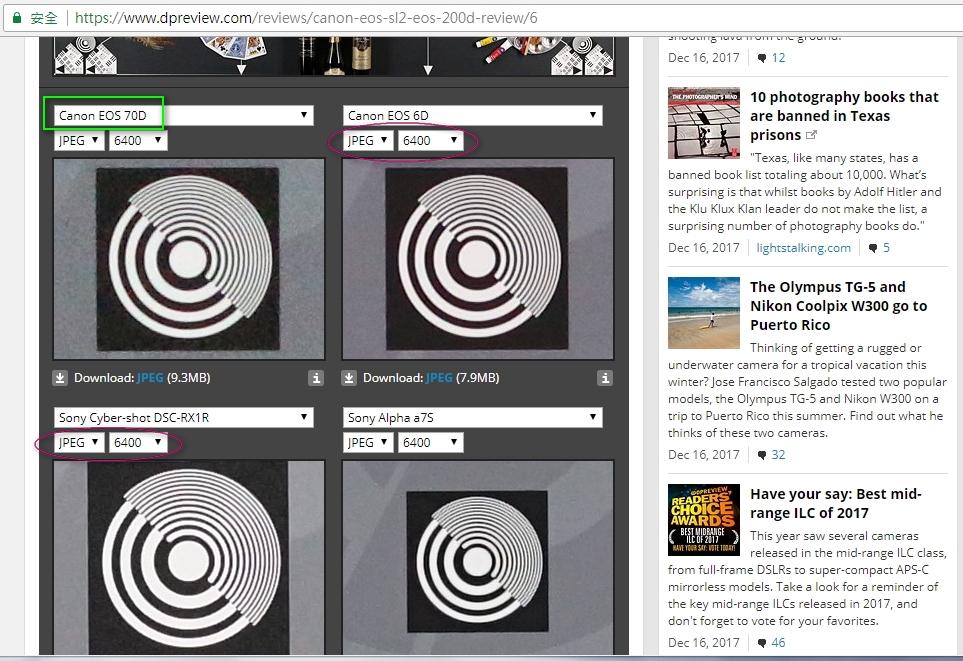Open Have your say Best mid-range ILC article
963x661 pixels.
836,503
